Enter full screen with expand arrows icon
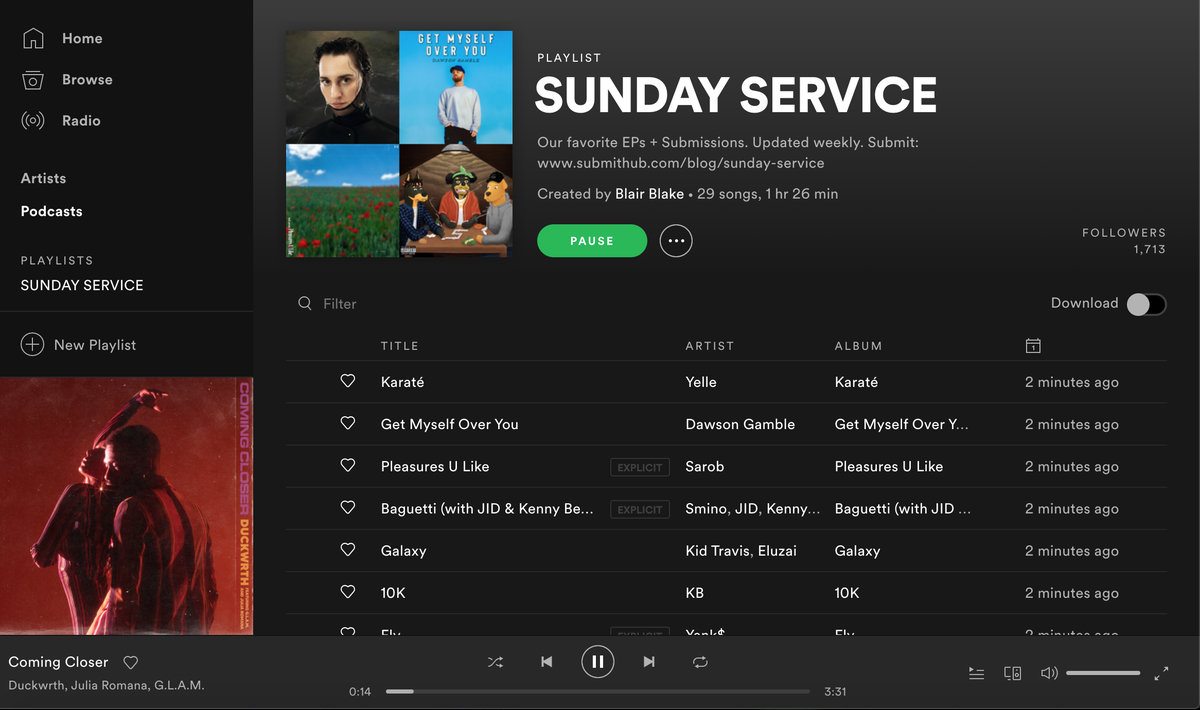 tap(1161, 673)
